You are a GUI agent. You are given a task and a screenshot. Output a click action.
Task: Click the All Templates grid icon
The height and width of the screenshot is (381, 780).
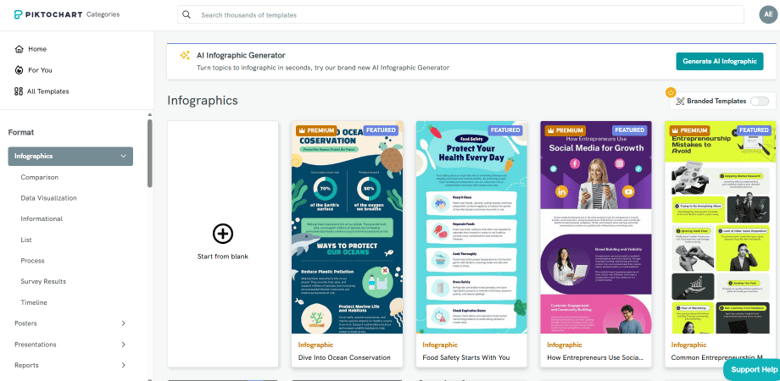[x=19, y=91]
